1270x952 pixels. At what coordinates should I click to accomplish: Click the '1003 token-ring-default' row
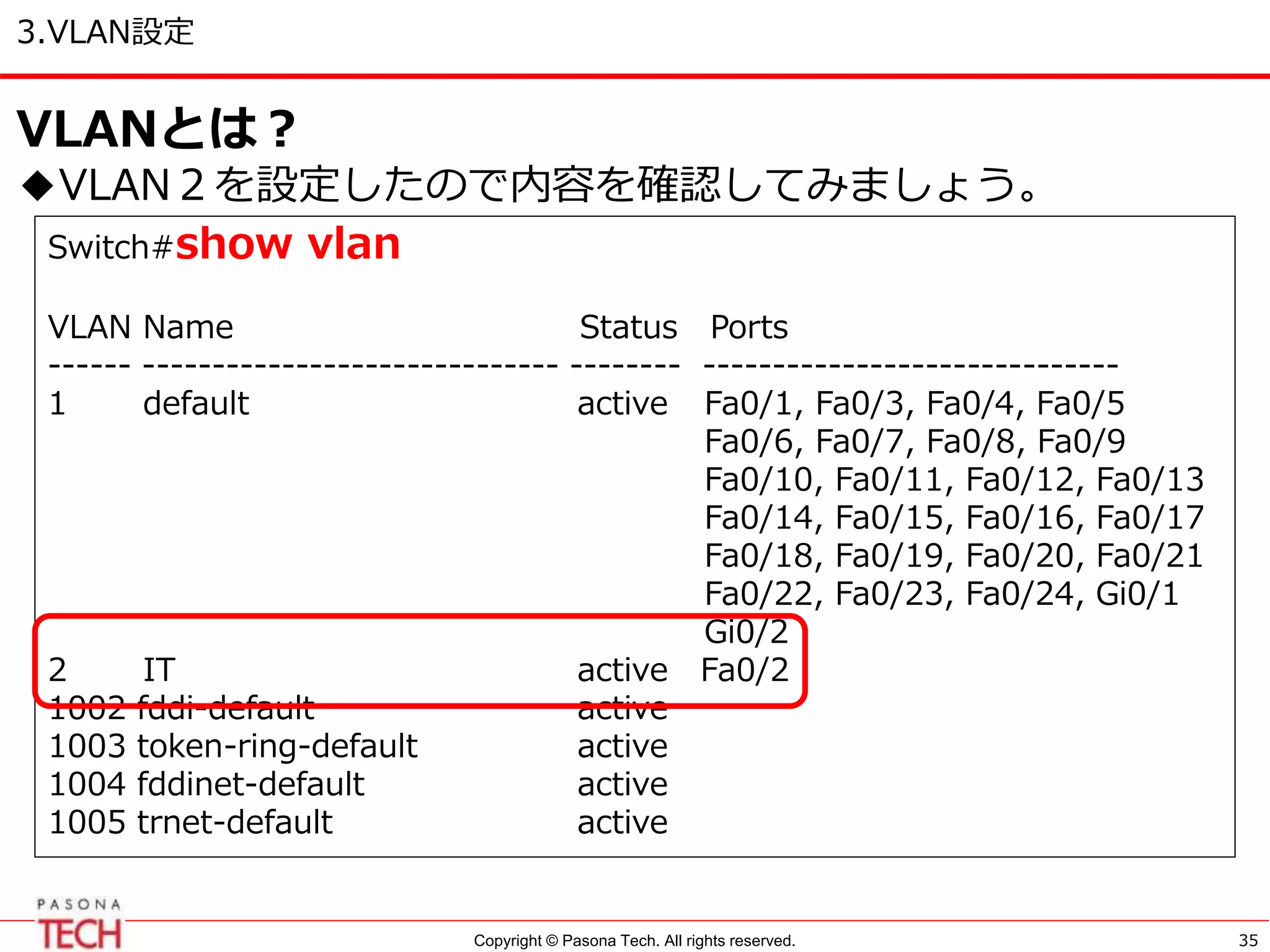point(233,746)
